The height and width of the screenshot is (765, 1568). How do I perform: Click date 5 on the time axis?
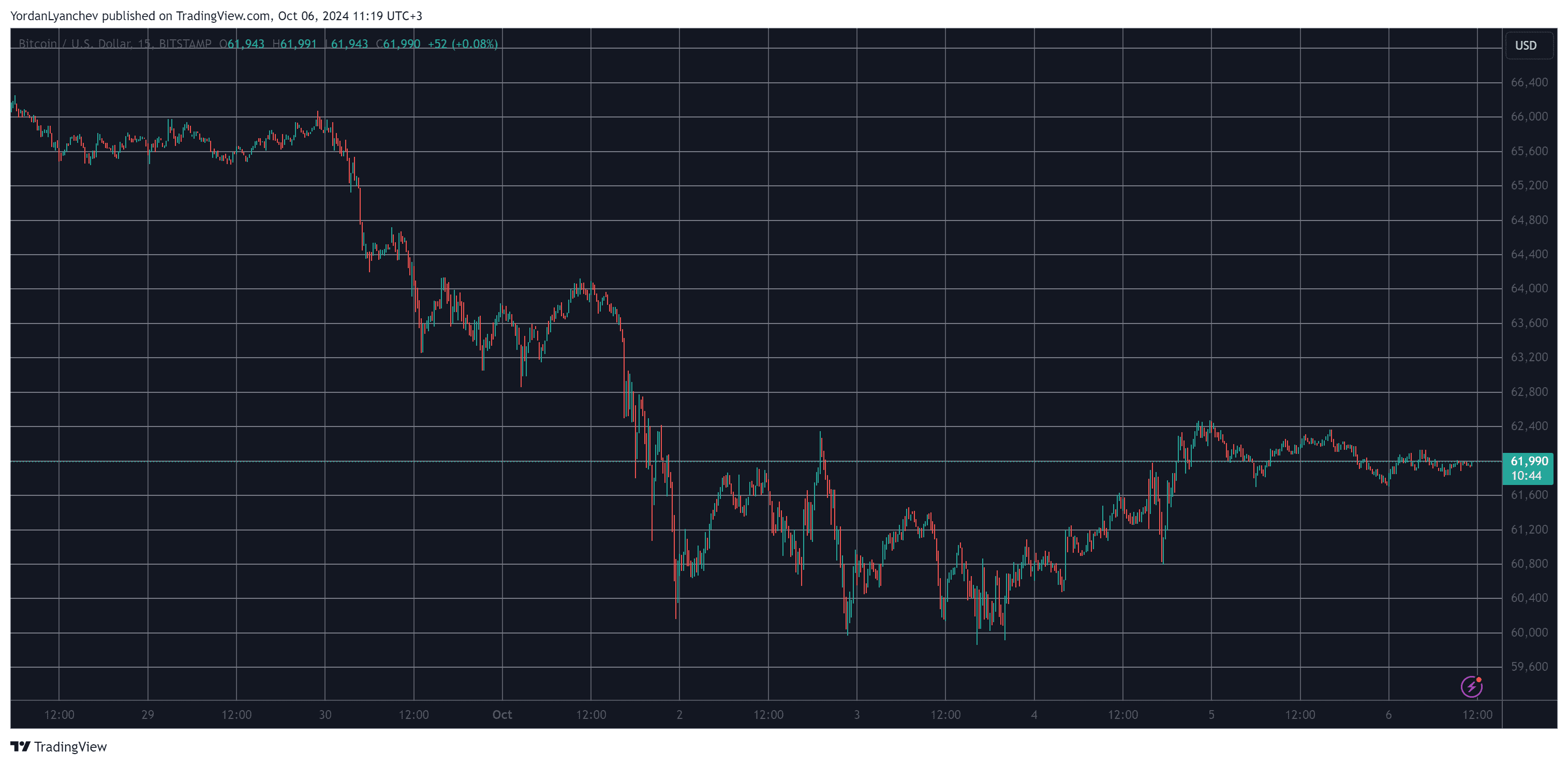(1211, 714)
